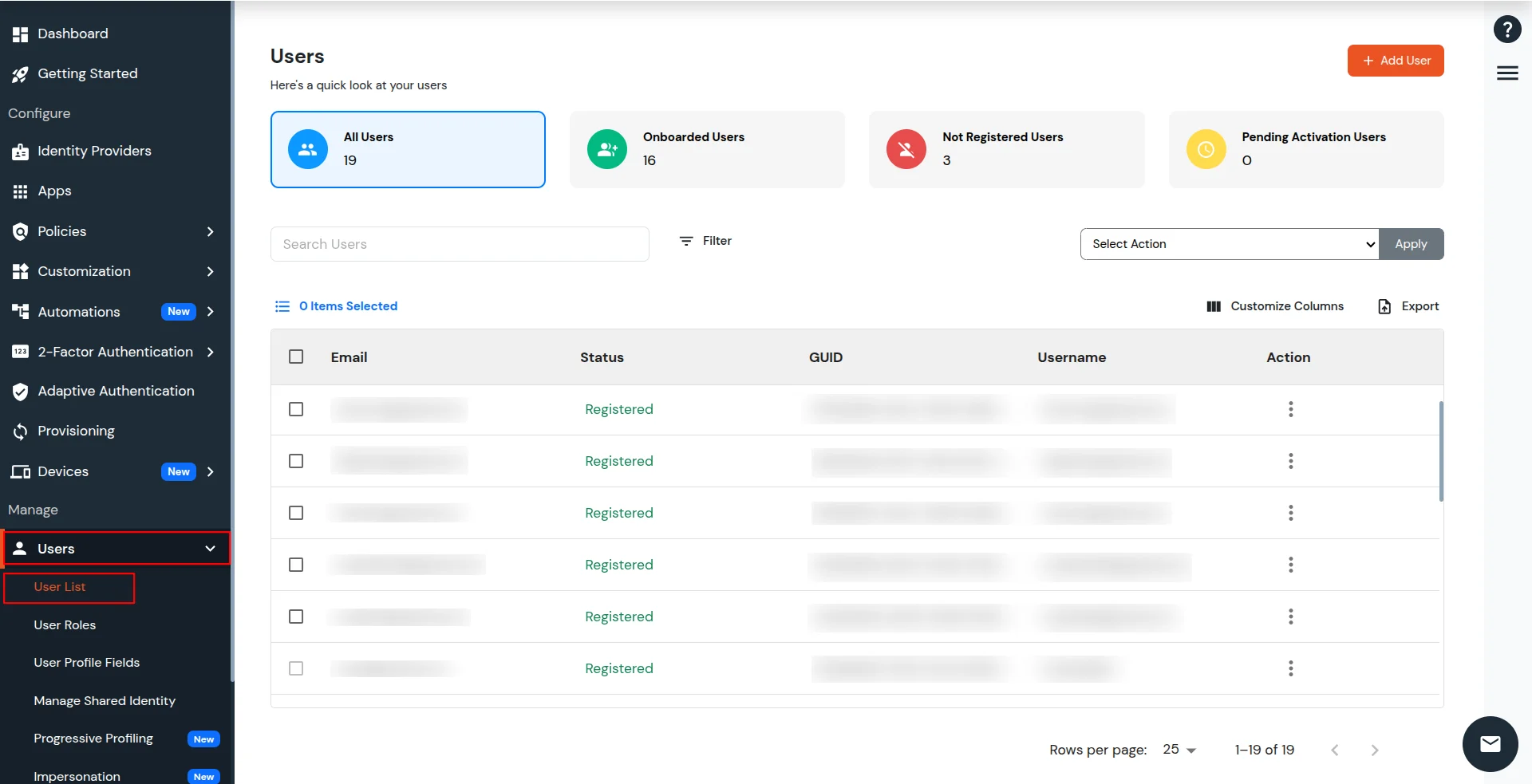1532x784 pixels.
Task: Open the 2-Factor Authentication section
Action: pos(115,352)
